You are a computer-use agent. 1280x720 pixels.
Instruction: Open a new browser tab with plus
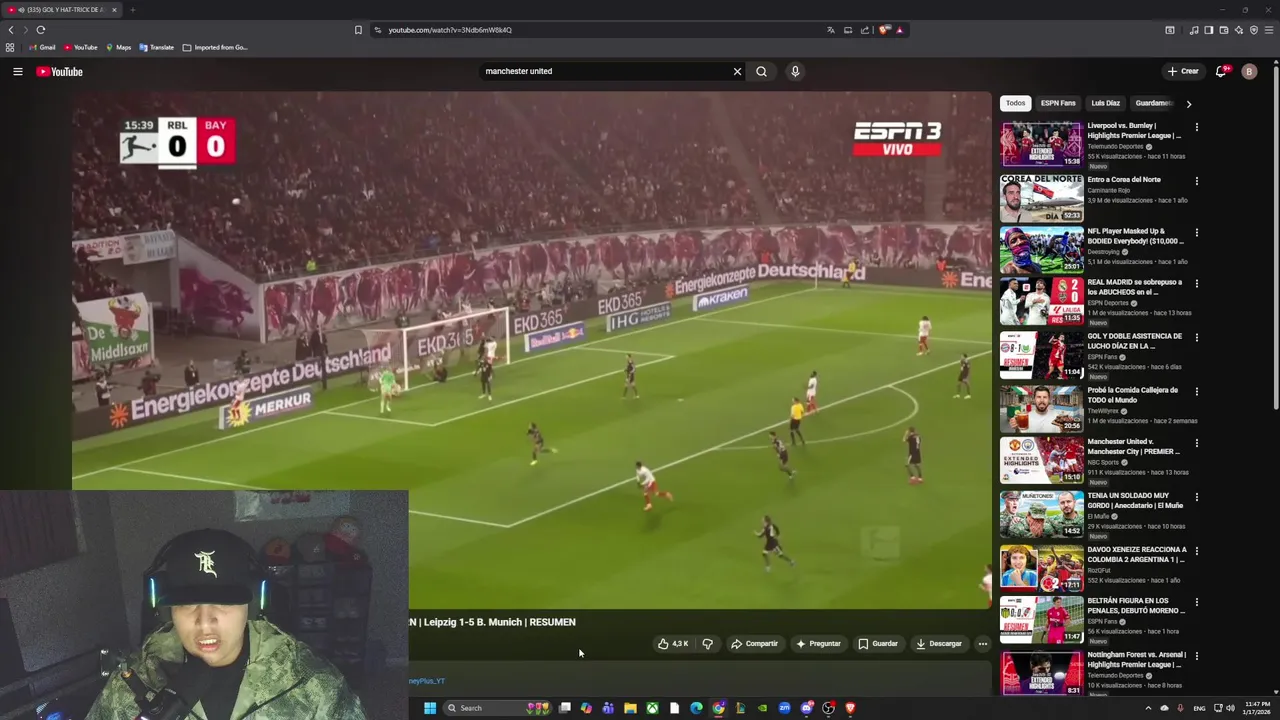tap(132, 10)
